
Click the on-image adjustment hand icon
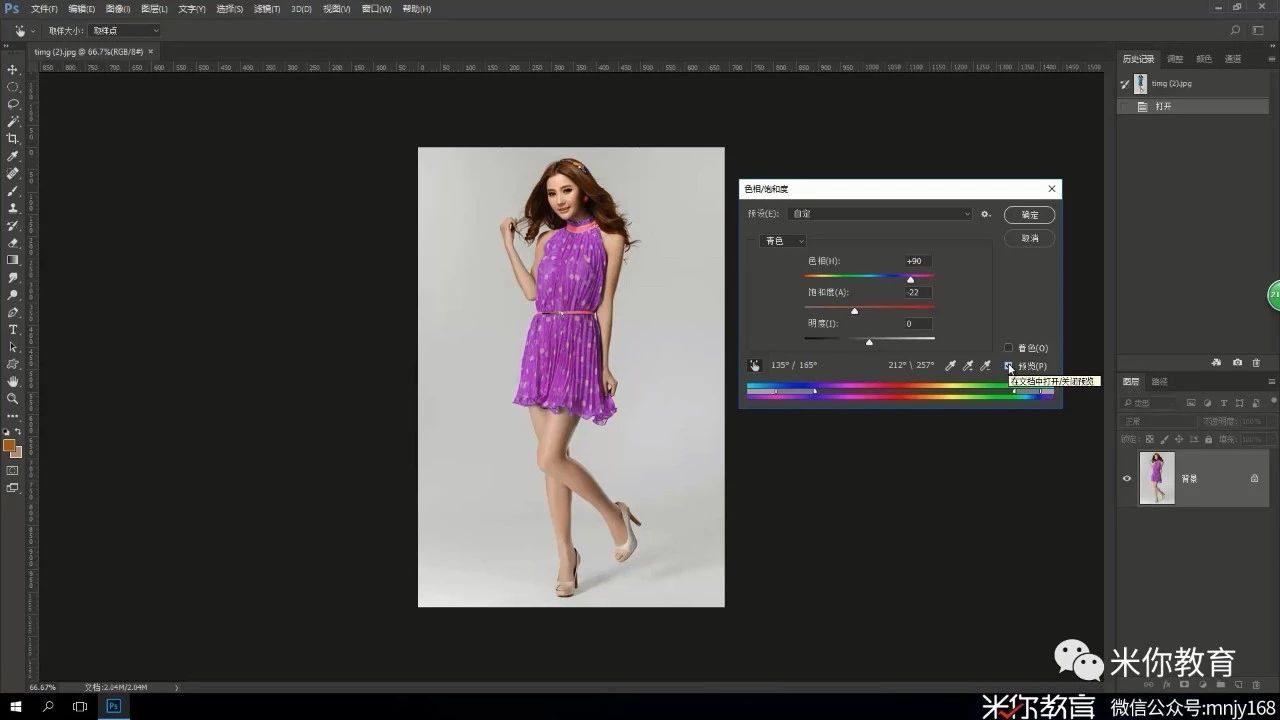tap(754, 366)
